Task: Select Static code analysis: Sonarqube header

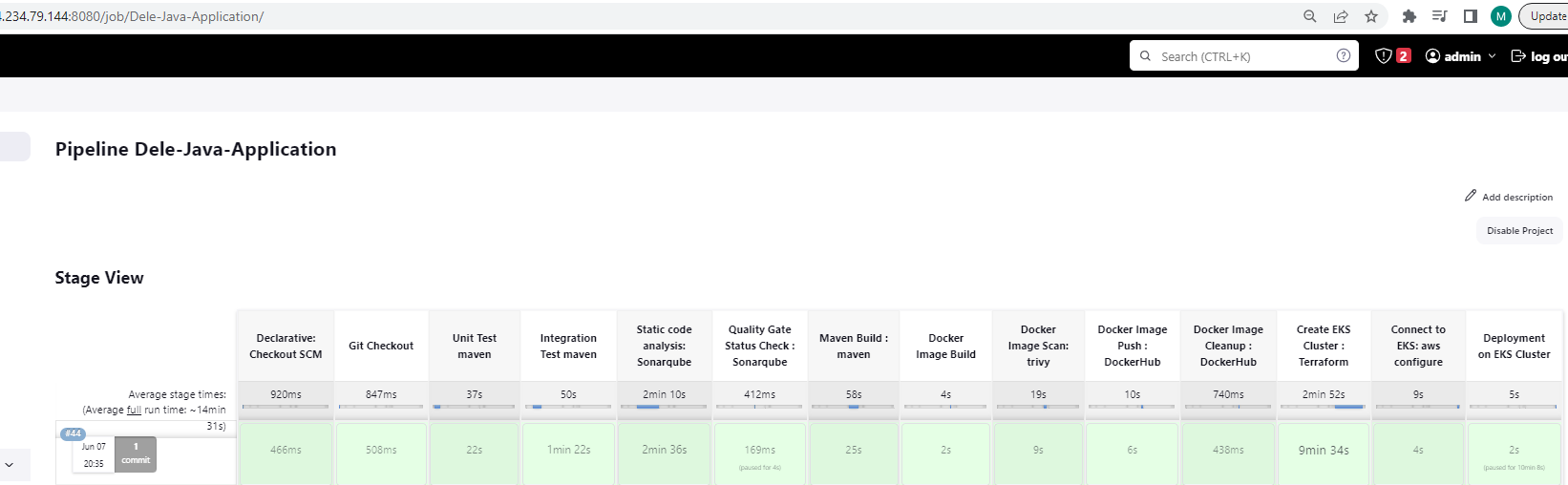Action: (665, 346)
